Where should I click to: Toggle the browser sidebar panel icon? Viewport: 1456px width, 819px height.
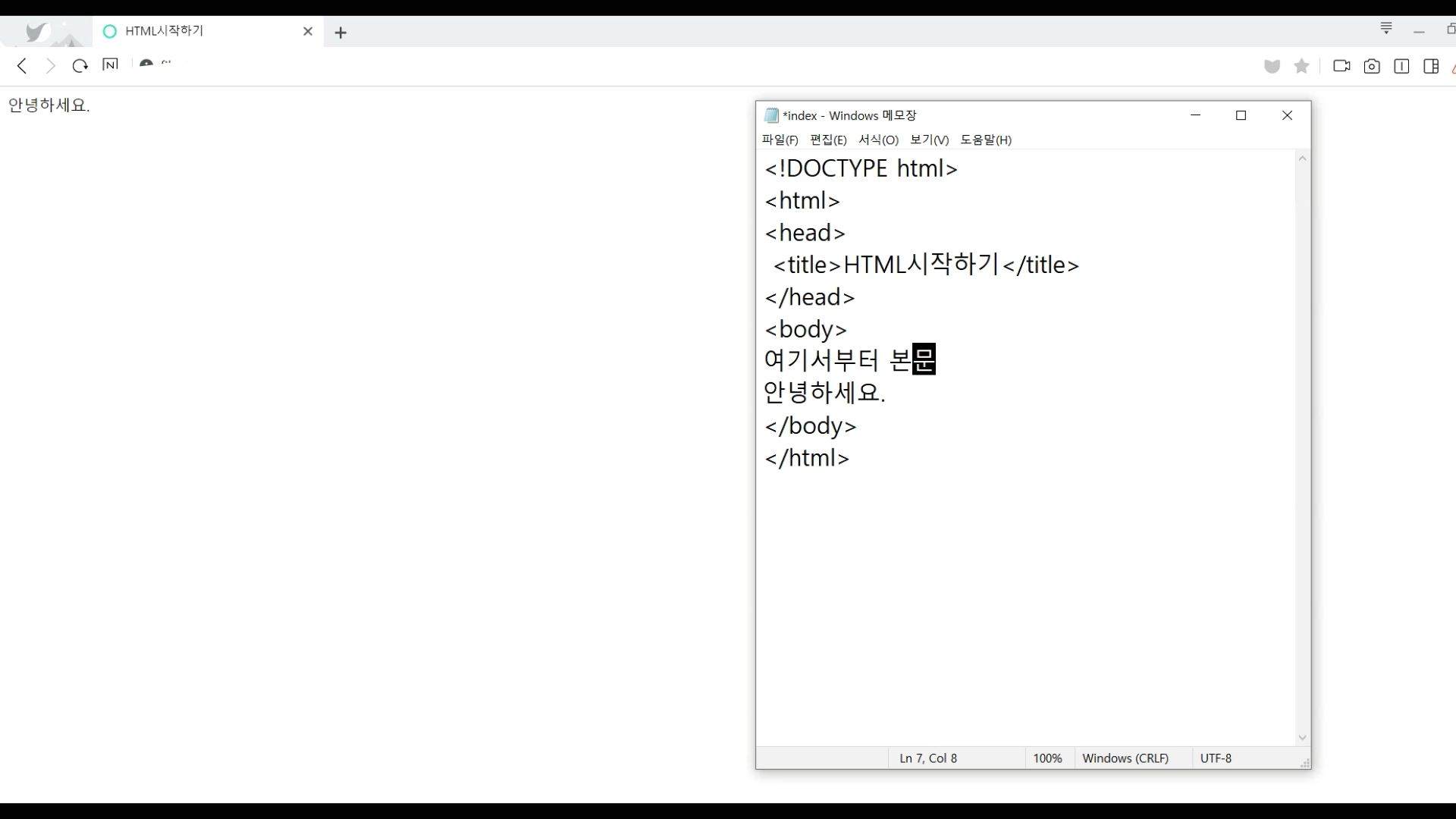(x=1431, y=67)
